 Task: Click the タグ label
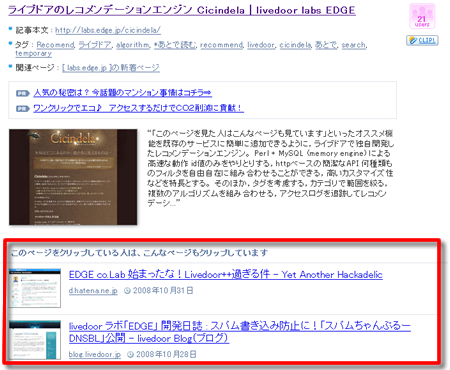22,45
